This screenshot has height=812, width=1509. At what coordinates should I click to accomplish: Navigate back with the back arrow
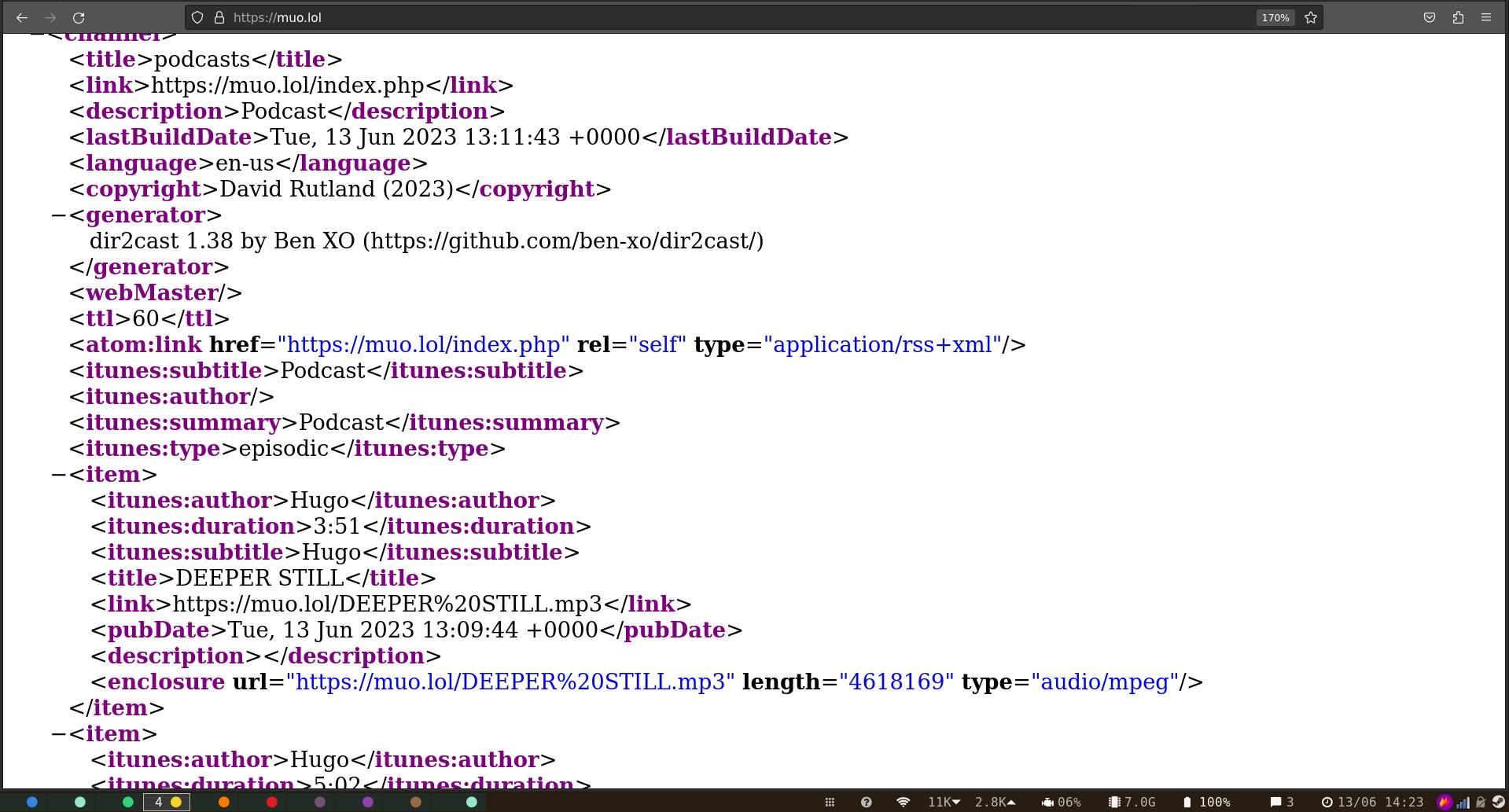(x=21, y=17)
